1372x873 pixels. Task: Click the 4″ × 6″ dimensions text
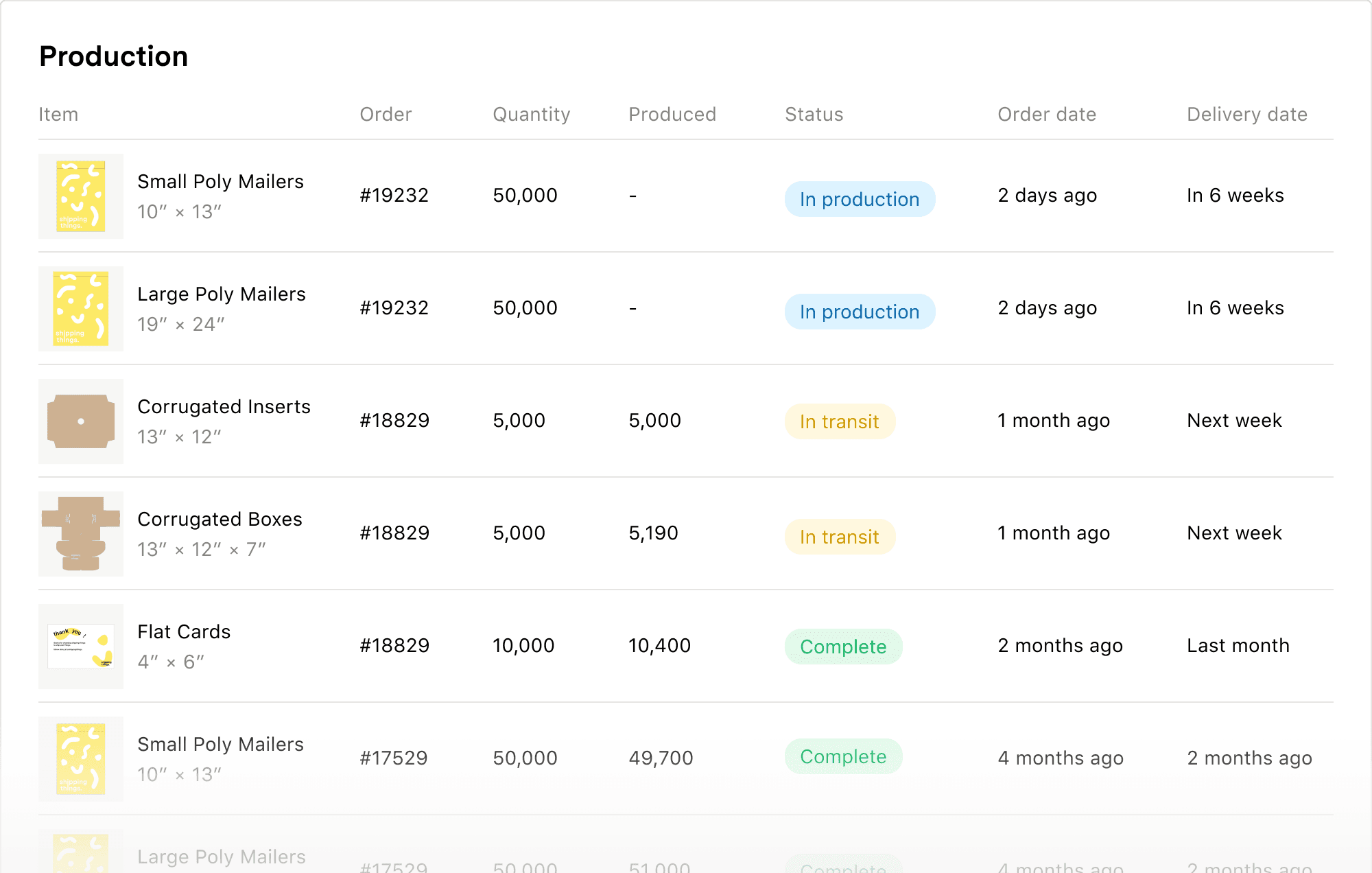171,662
